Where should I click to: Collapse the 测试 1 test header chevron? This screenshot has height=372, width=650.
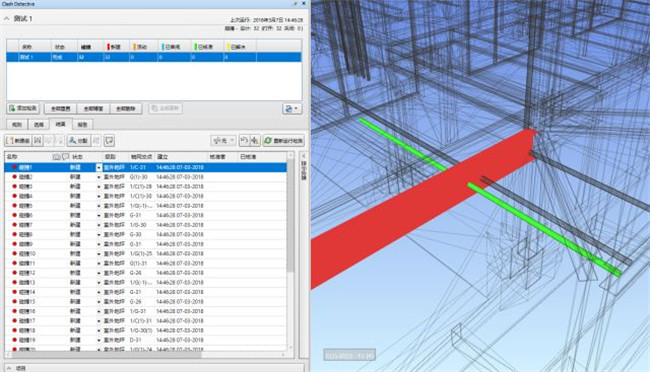[7, 19]
